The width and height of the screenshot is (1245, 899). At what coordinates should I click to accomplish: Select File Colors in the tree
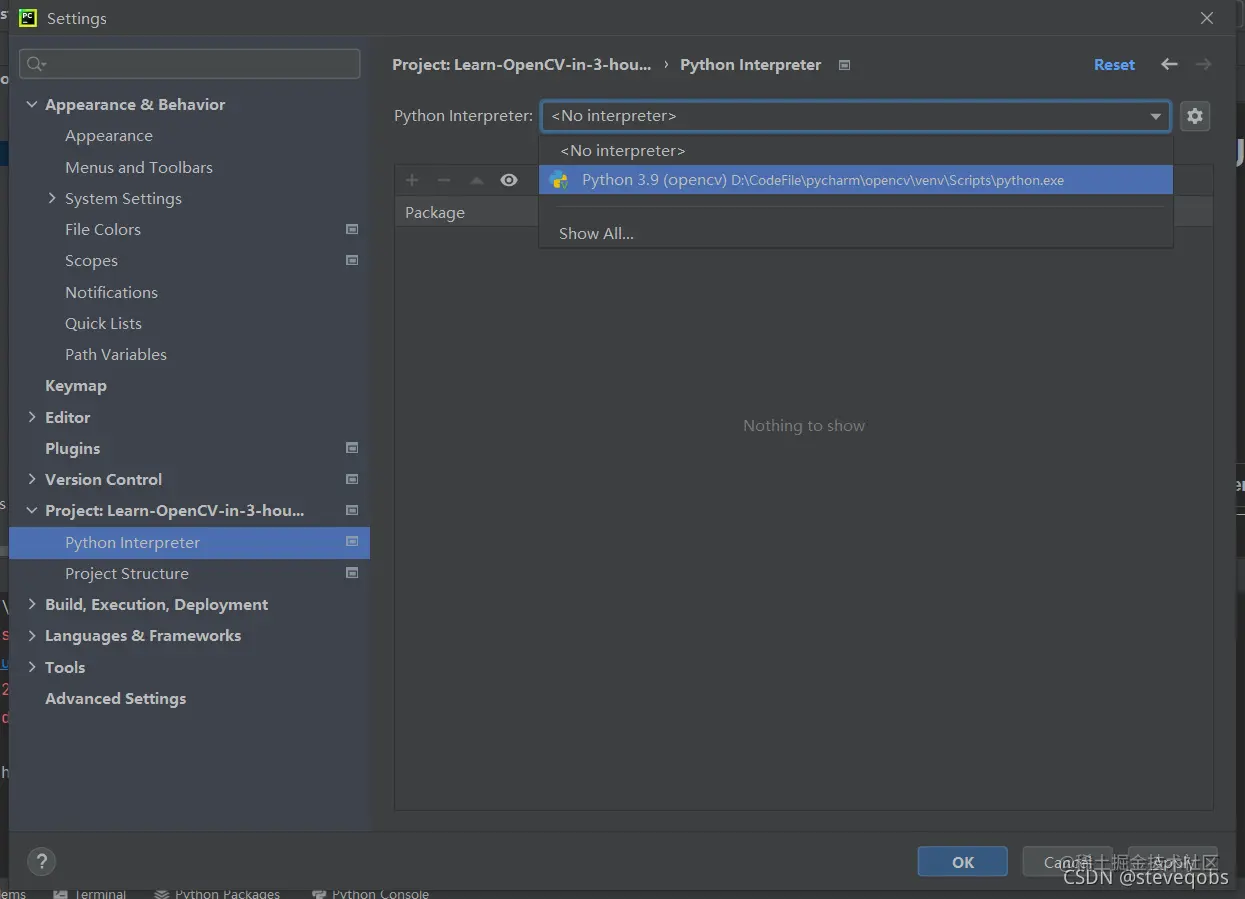(x=103, y=229)
